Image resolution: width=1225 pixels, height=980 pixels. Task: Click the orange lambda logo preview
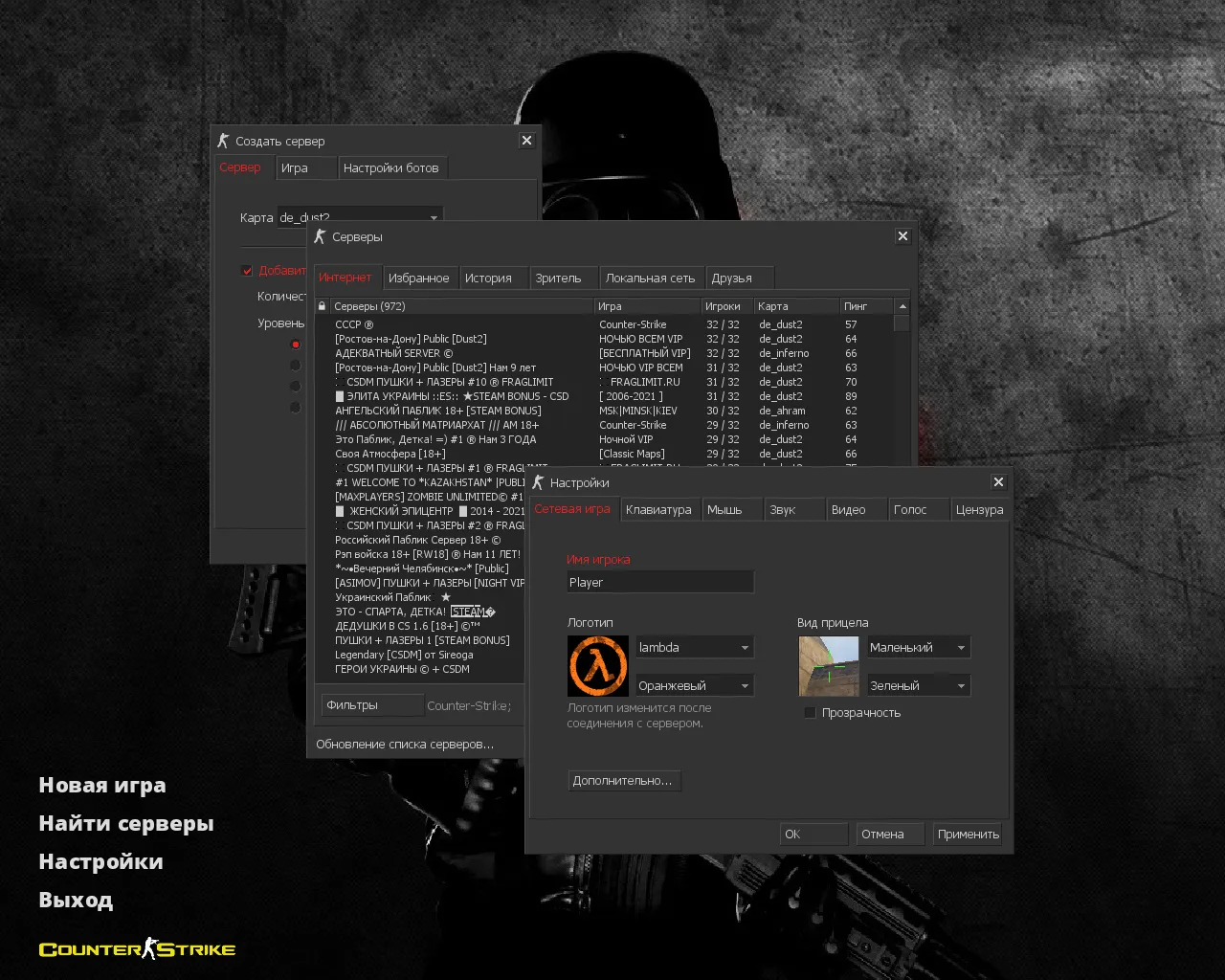click(x=598, y=666)
